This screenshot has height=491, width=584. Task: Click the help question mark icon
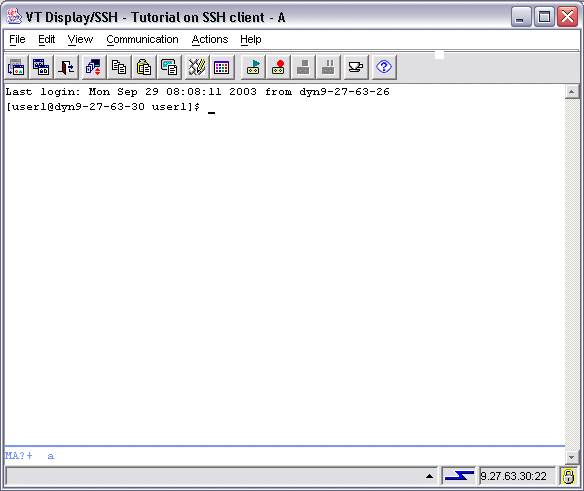(x=384, y=67)
